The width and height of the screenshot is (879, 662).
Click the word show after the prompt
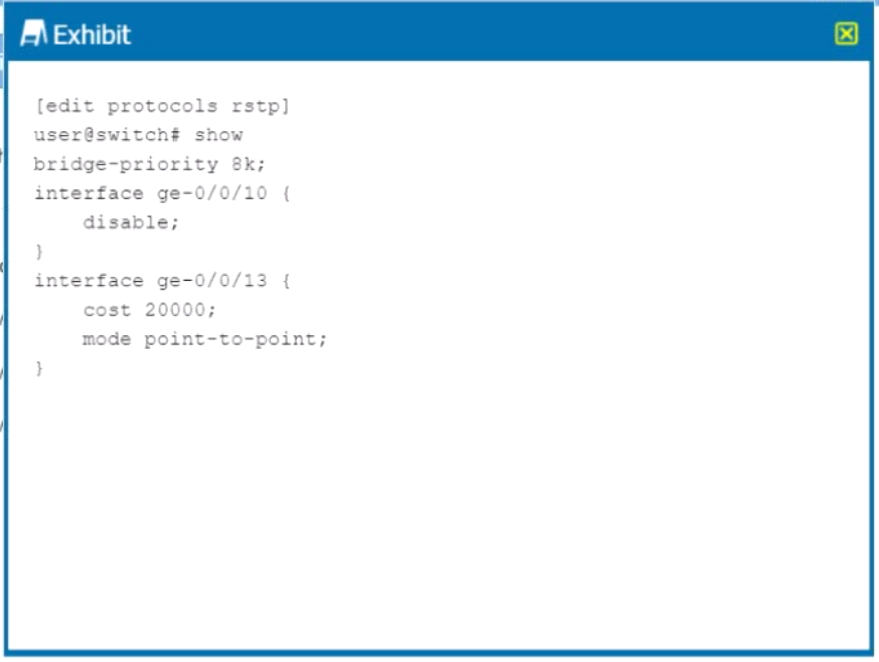219,135
